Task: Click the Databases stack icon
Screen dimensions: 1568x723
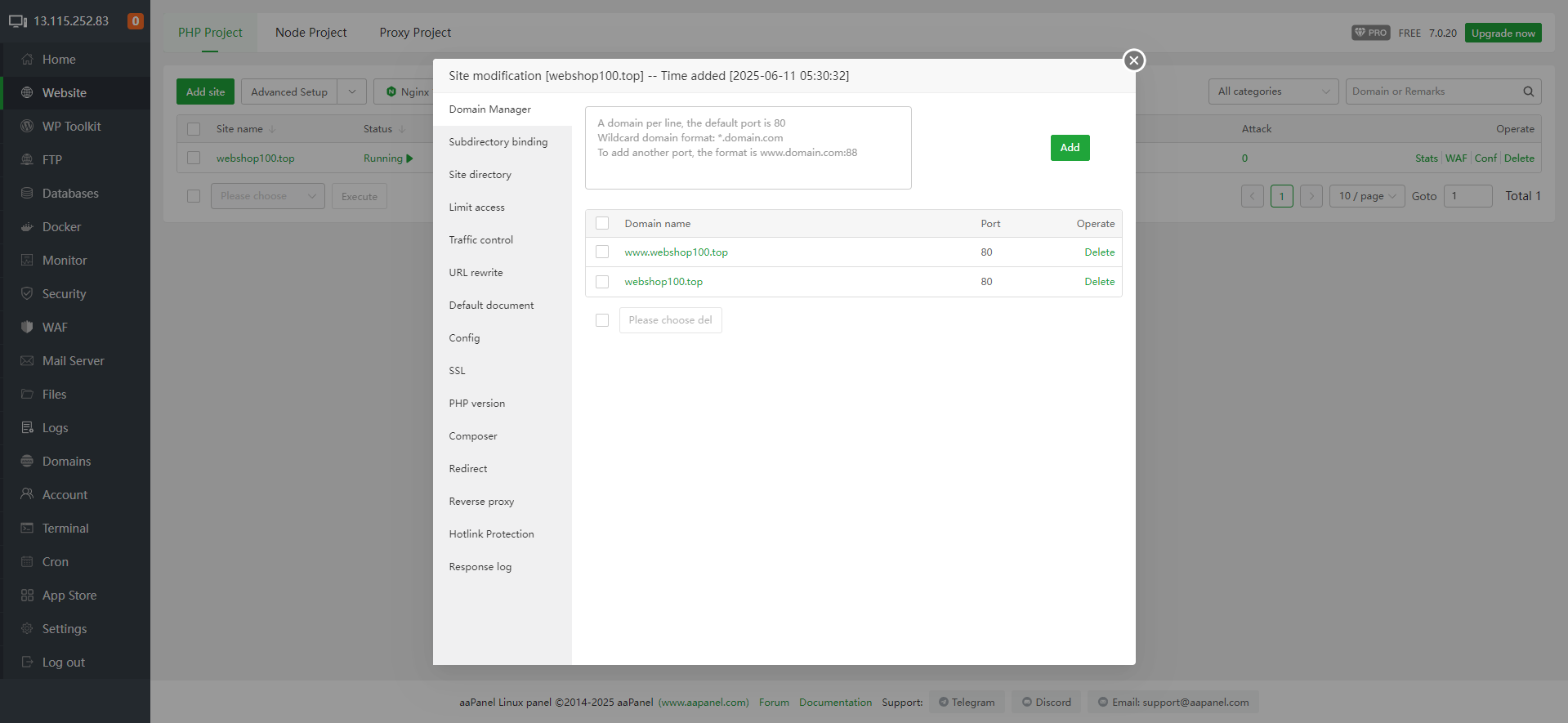Action: coord(27,194)
